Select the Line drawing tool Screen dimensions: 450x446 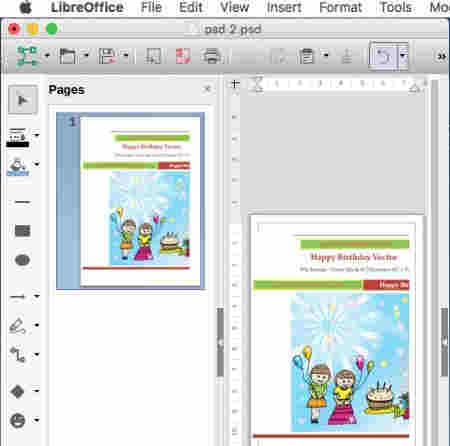pyautogui.click(x=23, y=202)
